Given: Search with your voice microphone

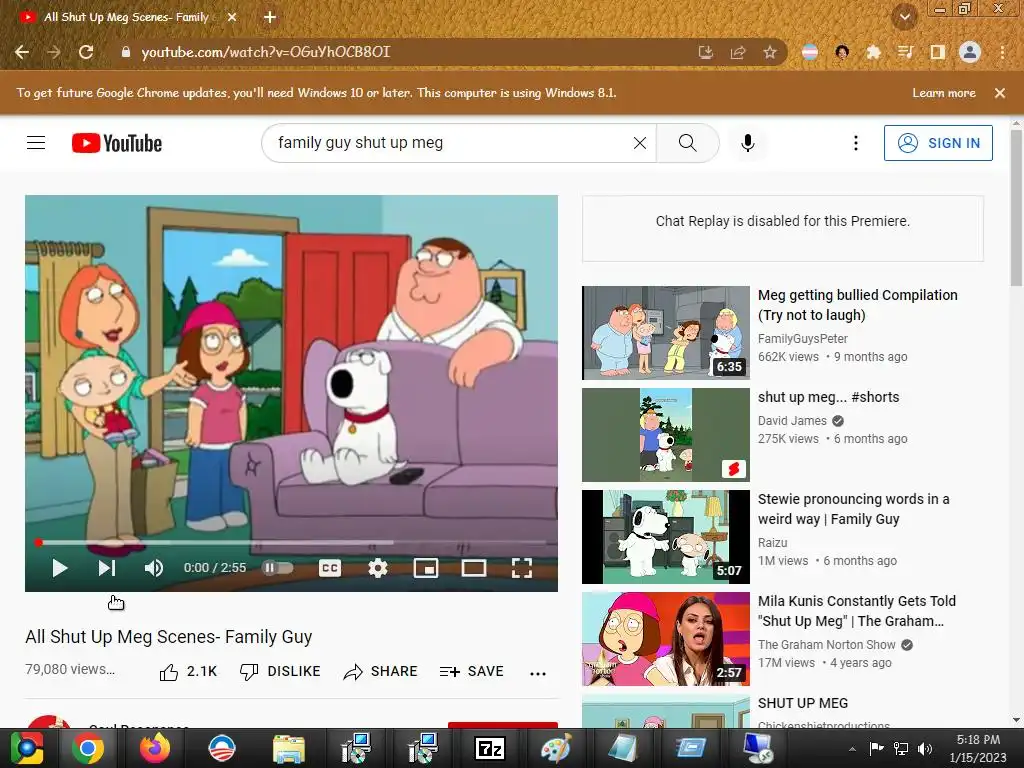Looking at the screenshot, I should (748, 142).
